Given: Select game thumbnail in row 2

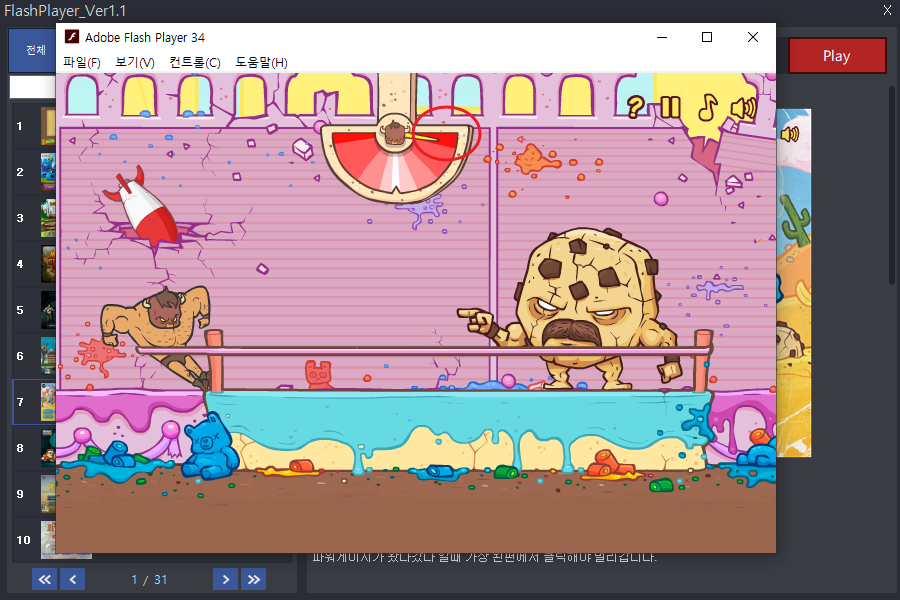Looking at the screenshot, I should [48, 172].
